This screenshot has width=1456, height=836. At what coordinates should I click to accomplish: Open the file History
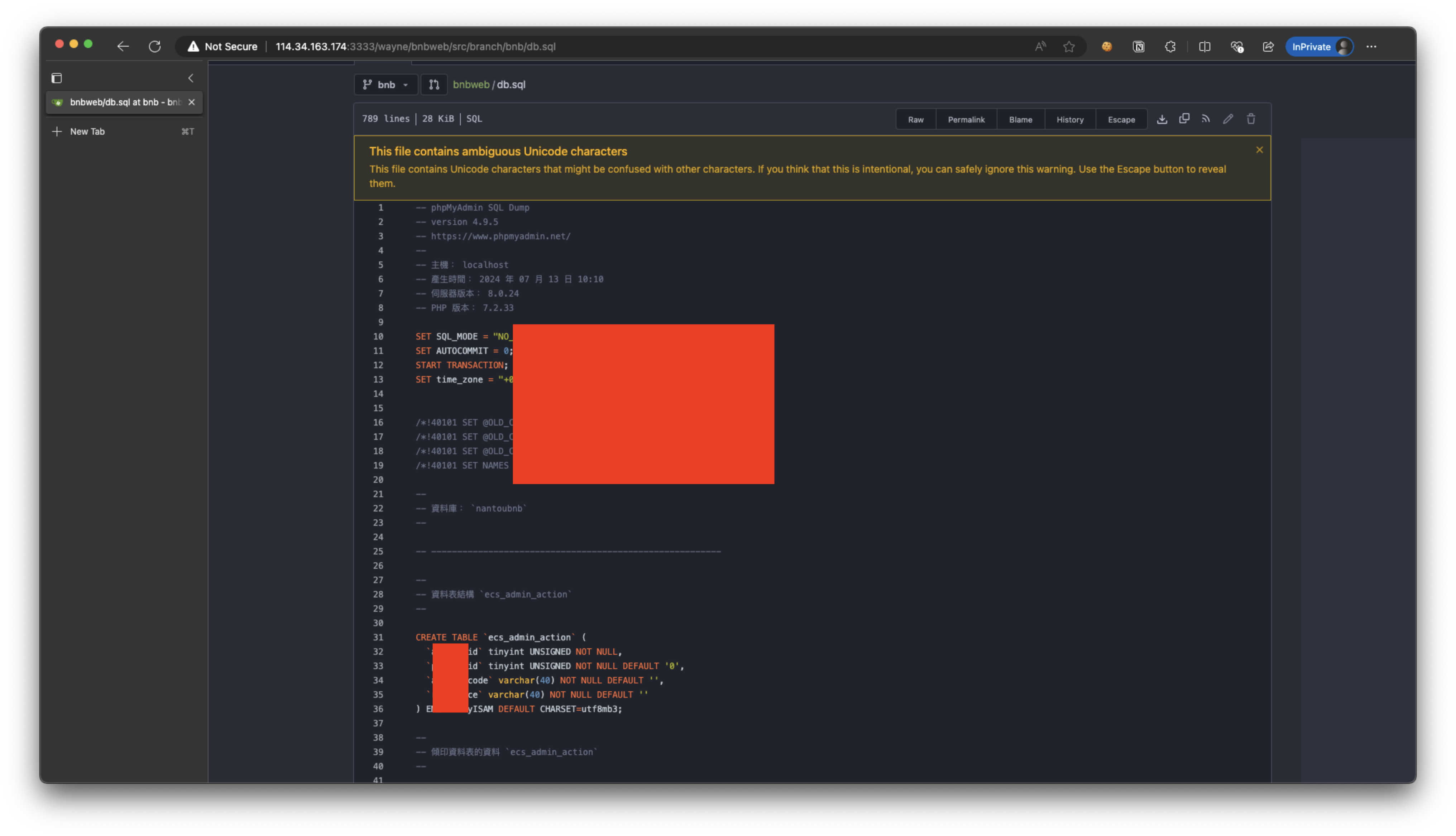click(1070, 119)
